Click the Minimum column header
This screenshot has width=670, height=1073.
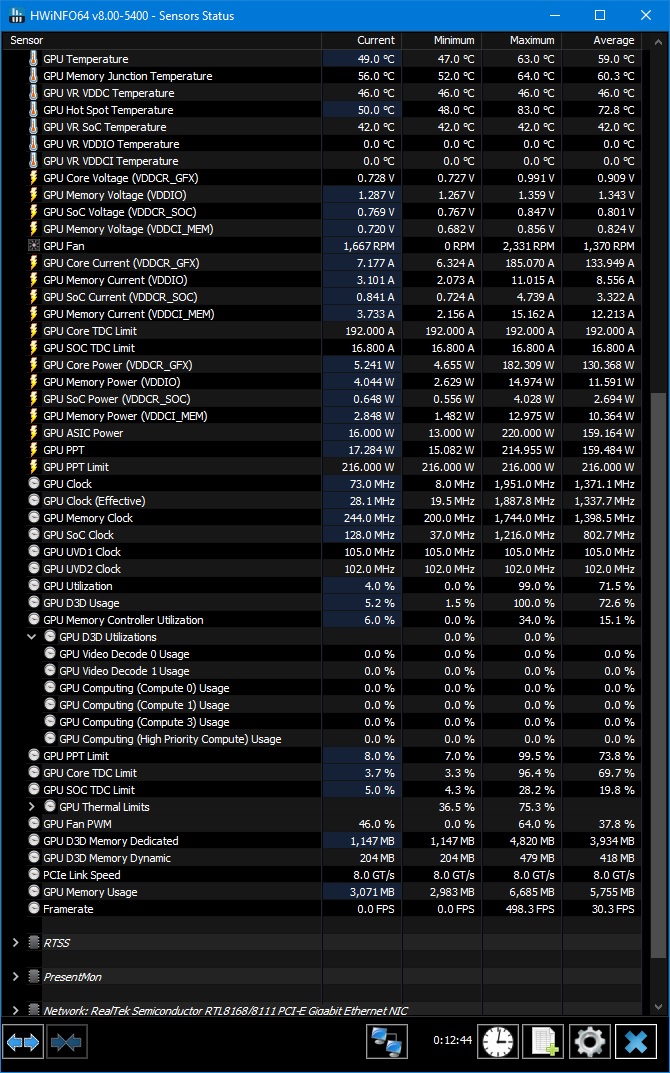point(441,40)
